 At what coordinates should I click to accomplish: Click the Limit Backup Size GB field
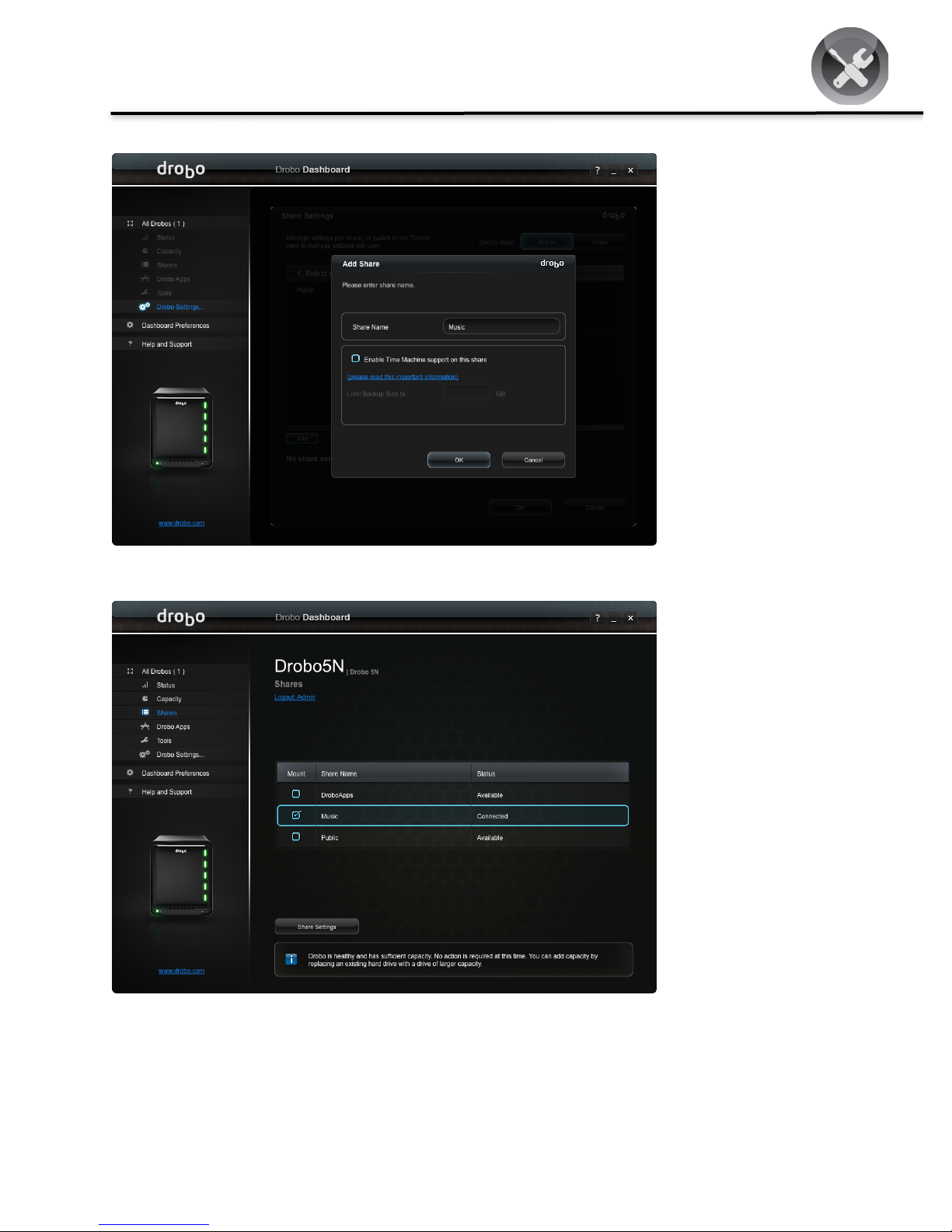pos(467,393)
